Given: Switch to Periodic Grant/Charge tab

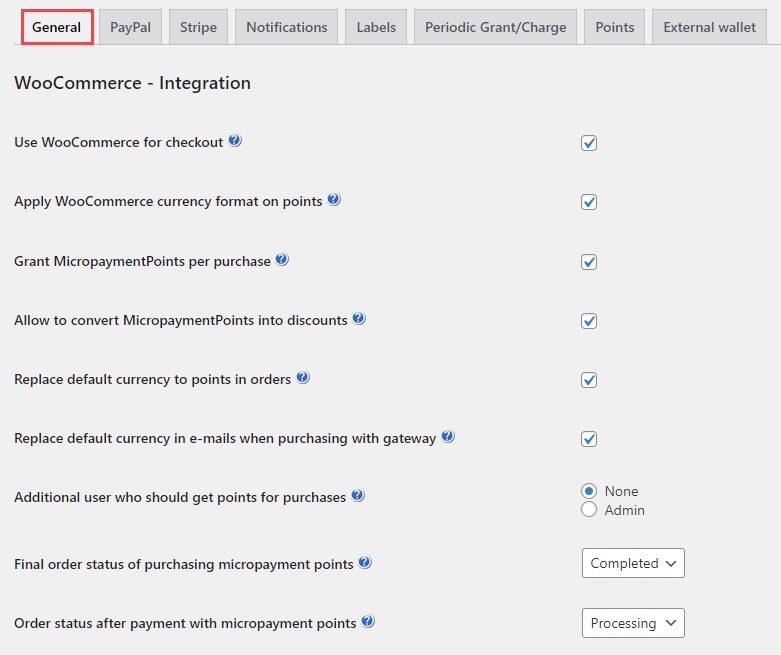Looking at the screenshot, I should [496, 27].
